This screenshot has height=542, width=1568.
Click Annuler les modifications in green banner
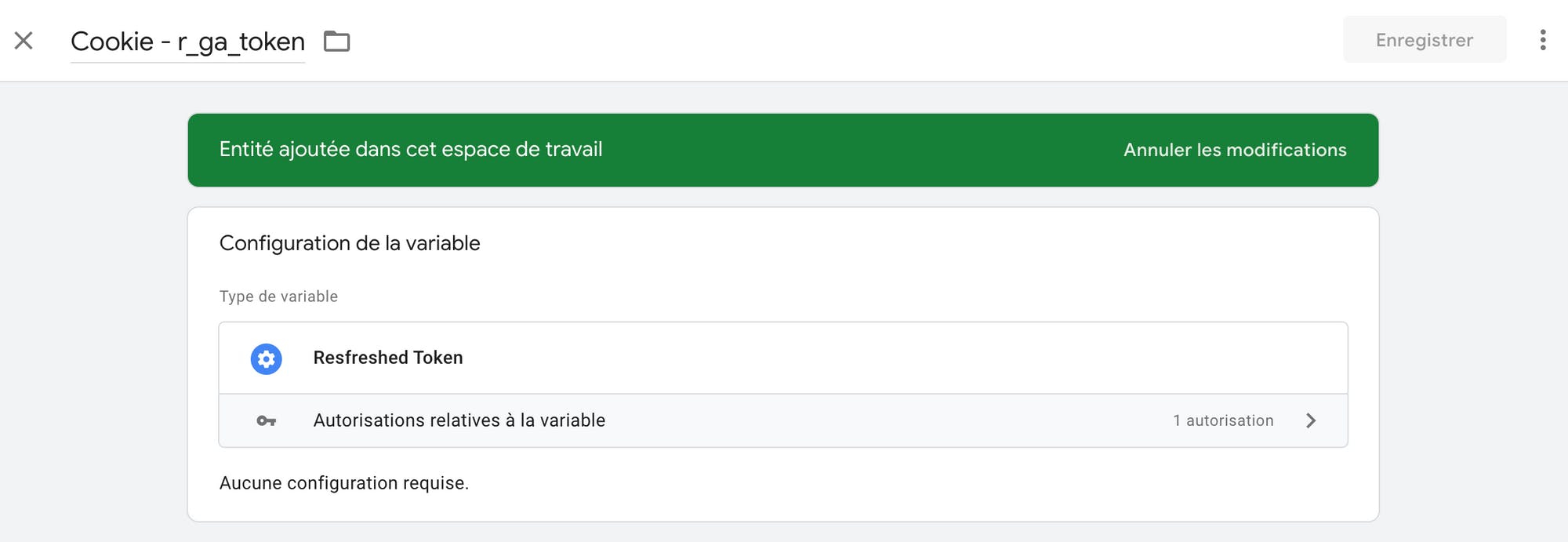[1235, 150]
